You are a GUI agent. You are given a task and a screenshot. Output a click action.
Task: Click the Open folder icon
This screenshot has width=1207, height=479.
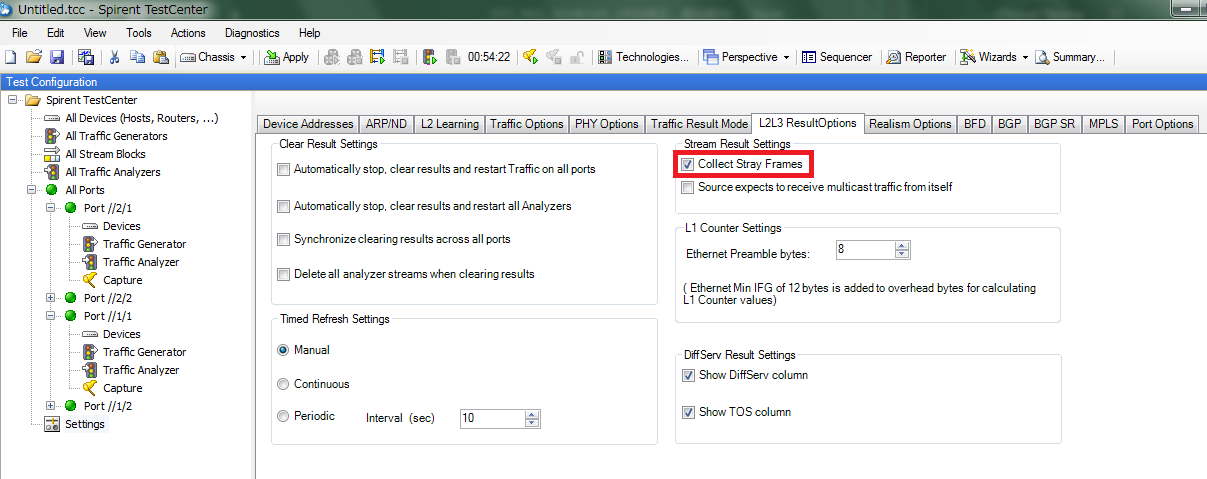[x=34, y=57]
